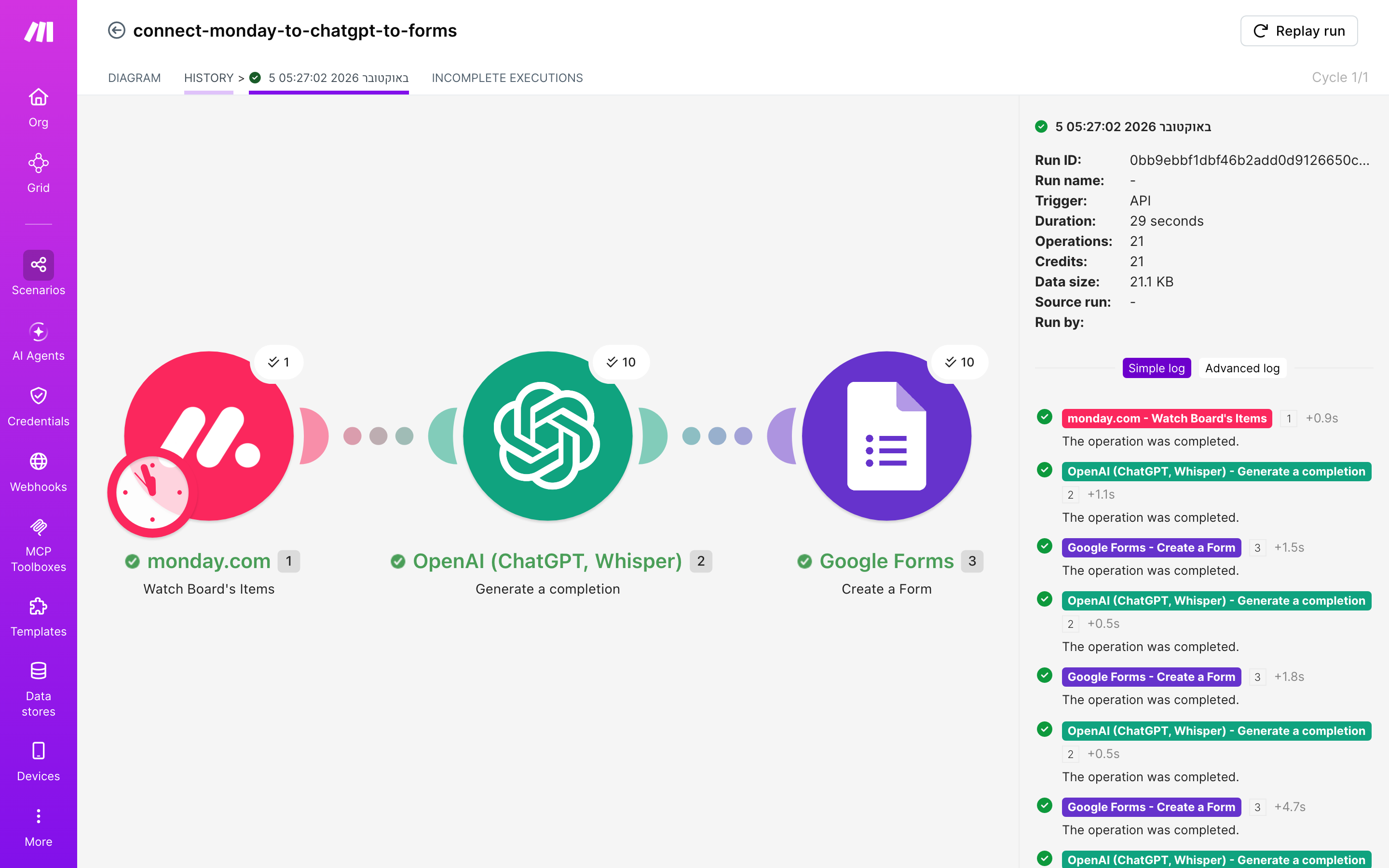Open the Google Forms operations bubble showing 10
This screenshot has height=868, width=1389.
coord(960,362)
